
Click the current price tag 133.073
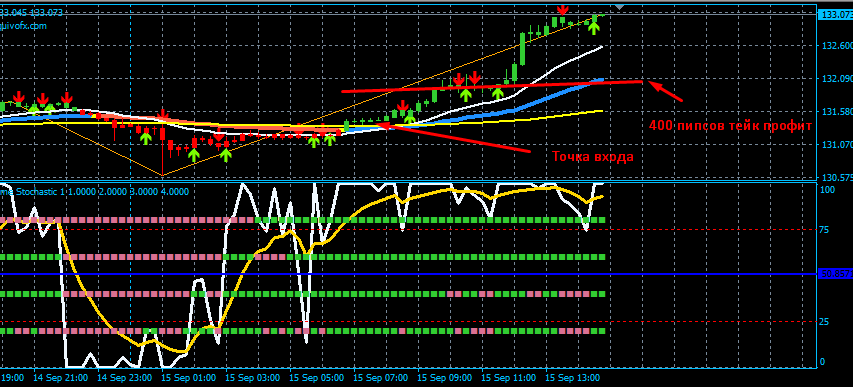[836, 15]
